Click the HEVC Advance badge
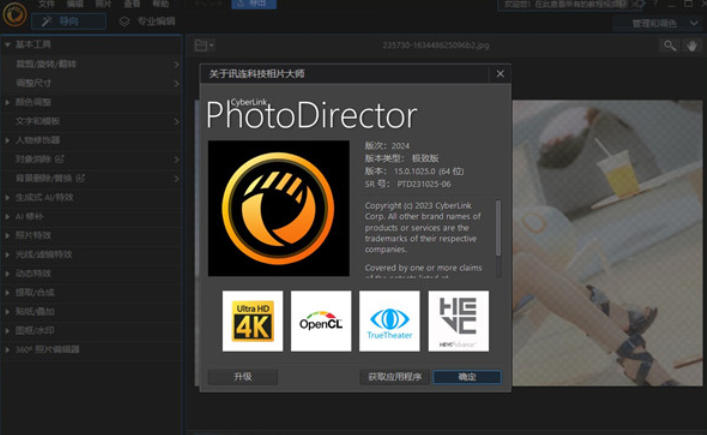Screen dimensions: 707x435 458,321
